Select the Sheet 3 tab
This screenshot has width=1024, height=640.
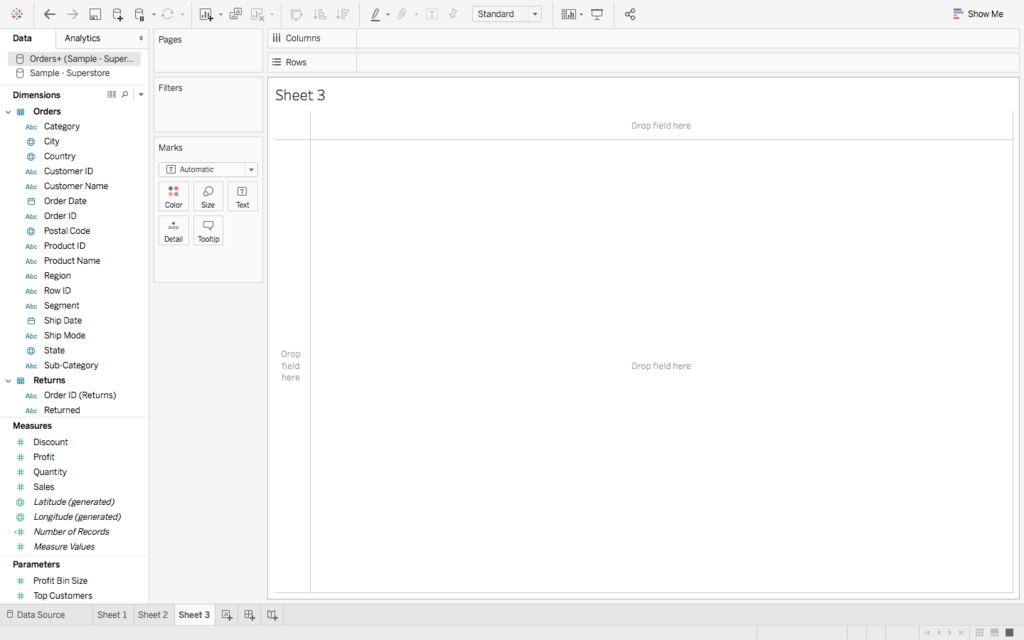pos(194,615)
